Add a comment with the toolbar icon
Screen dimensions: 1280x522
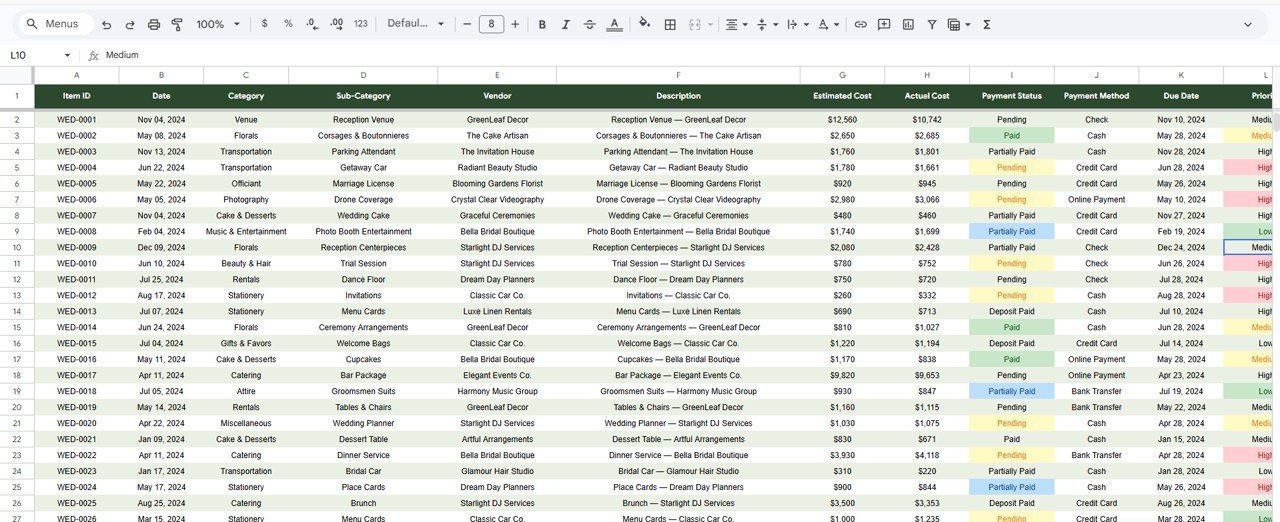tap(884, 24)
